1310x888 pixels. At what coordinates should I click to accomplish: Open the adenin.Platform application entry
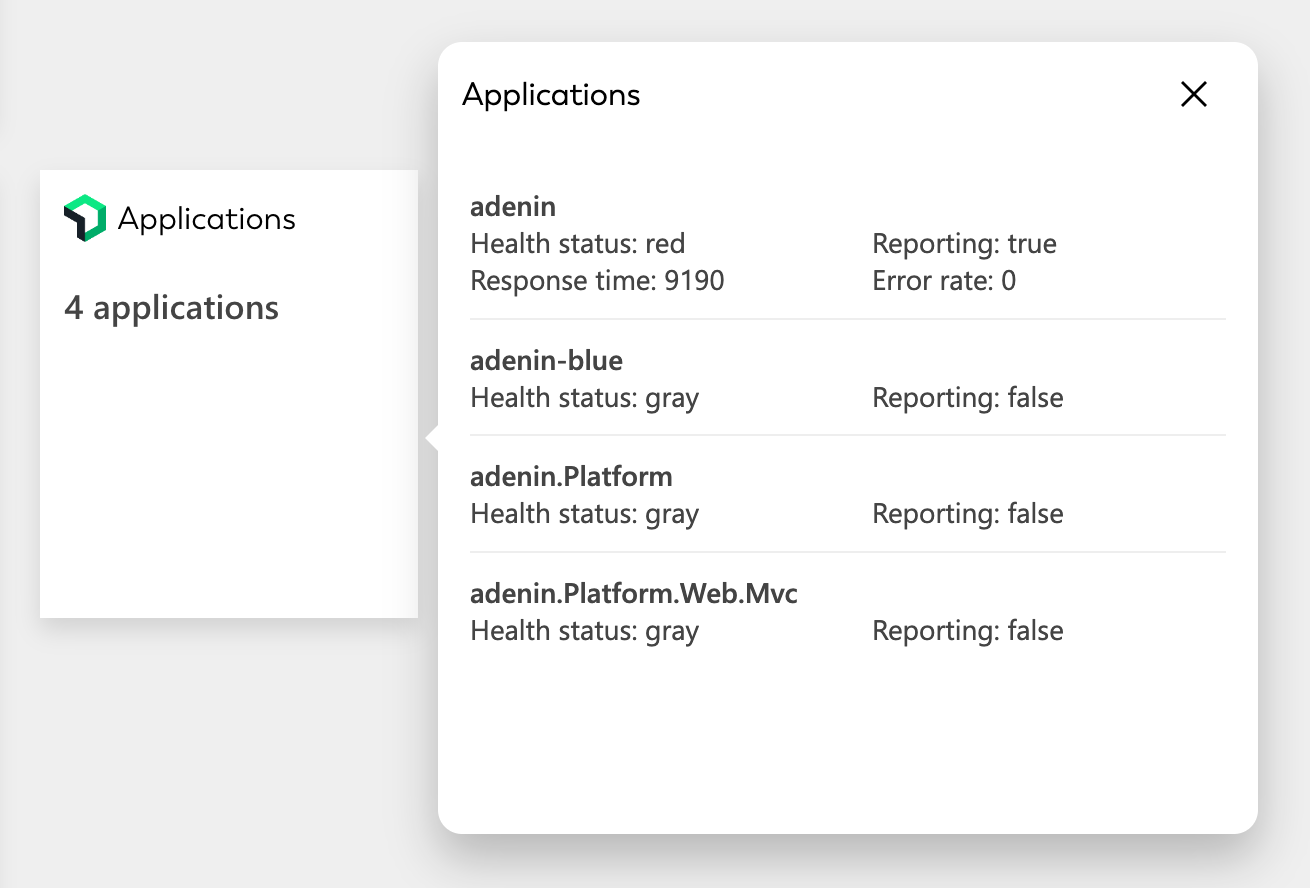(x=571, y=476)
